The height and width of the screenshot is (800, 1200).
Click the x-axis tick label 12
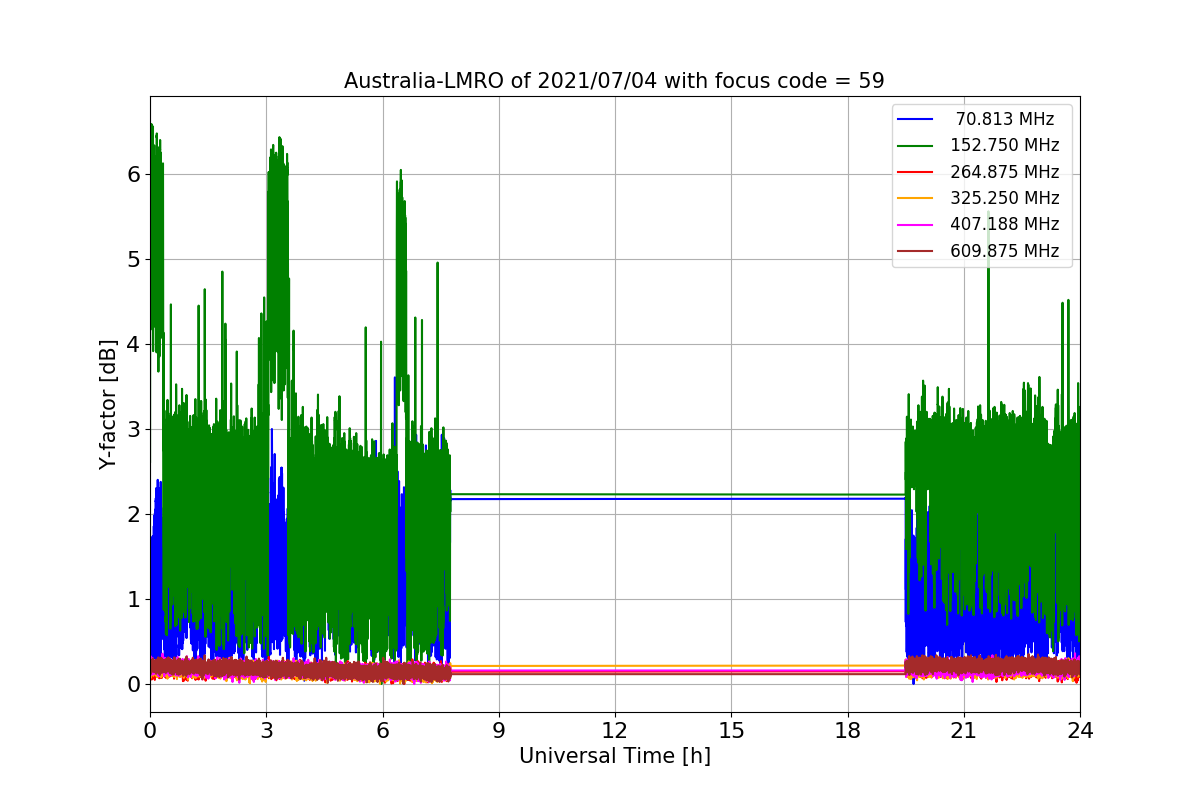tap(615, 731)
